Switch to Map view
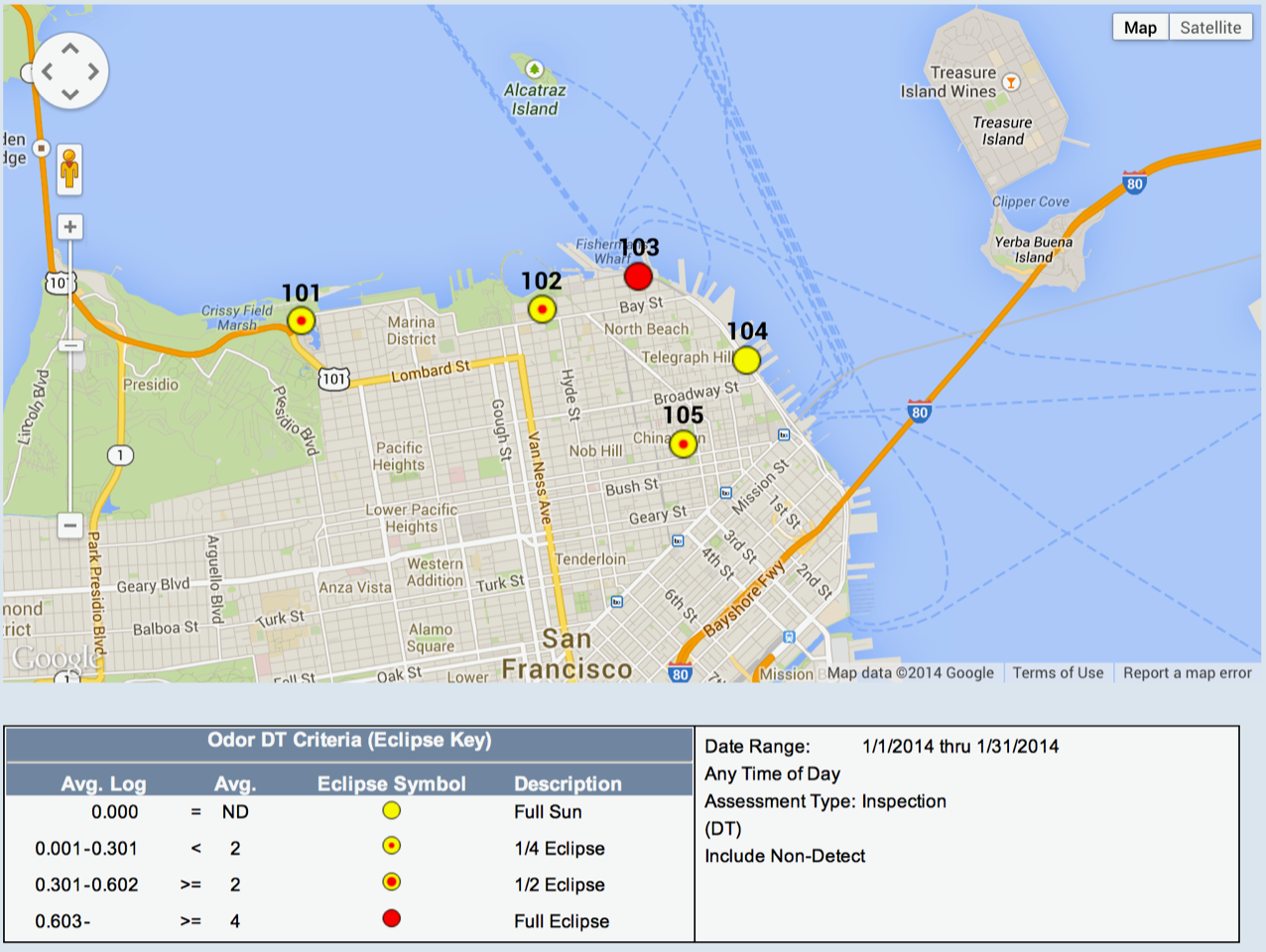Image resolution: width=1266 pixels, height=952 pixels. click(1139, 28)
